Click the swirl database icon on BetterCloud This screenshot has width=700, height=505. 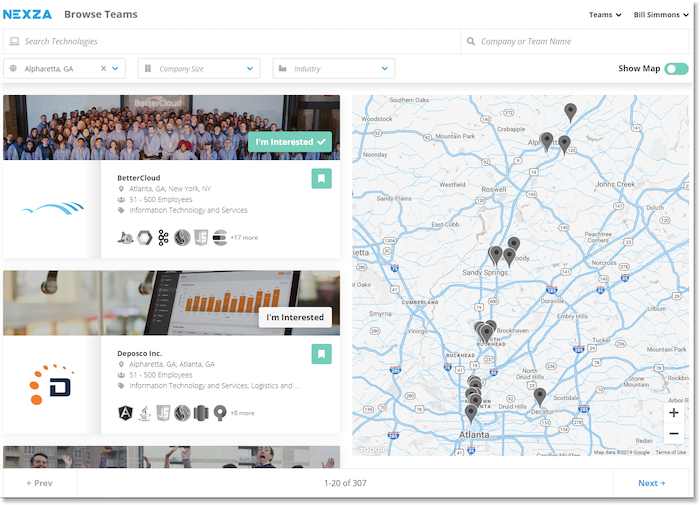(x=182, y=238)
